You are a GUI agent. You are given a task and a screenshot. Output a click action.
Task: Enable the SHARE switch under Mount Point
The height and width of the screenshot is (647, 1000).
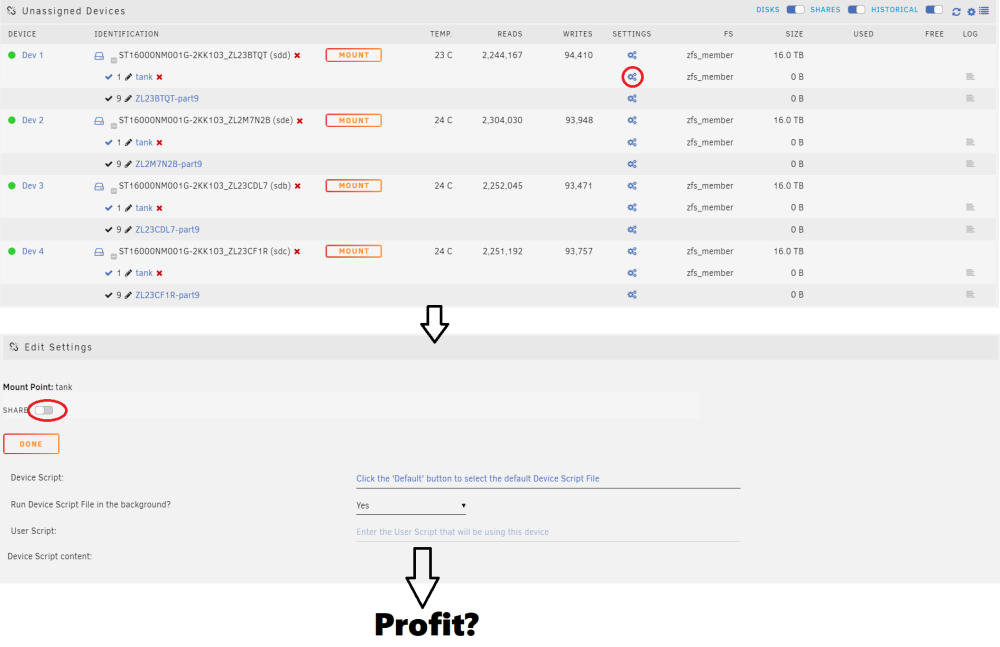tap(44, 410)
